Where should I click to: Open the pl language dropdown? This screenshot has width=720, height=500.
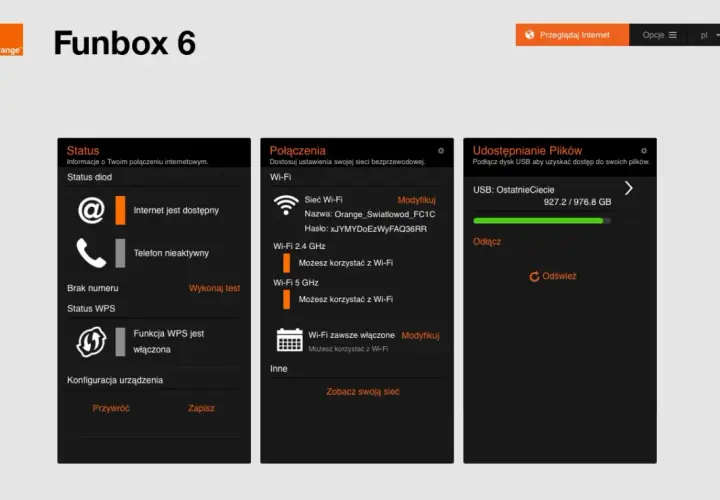tap(710, 35)
